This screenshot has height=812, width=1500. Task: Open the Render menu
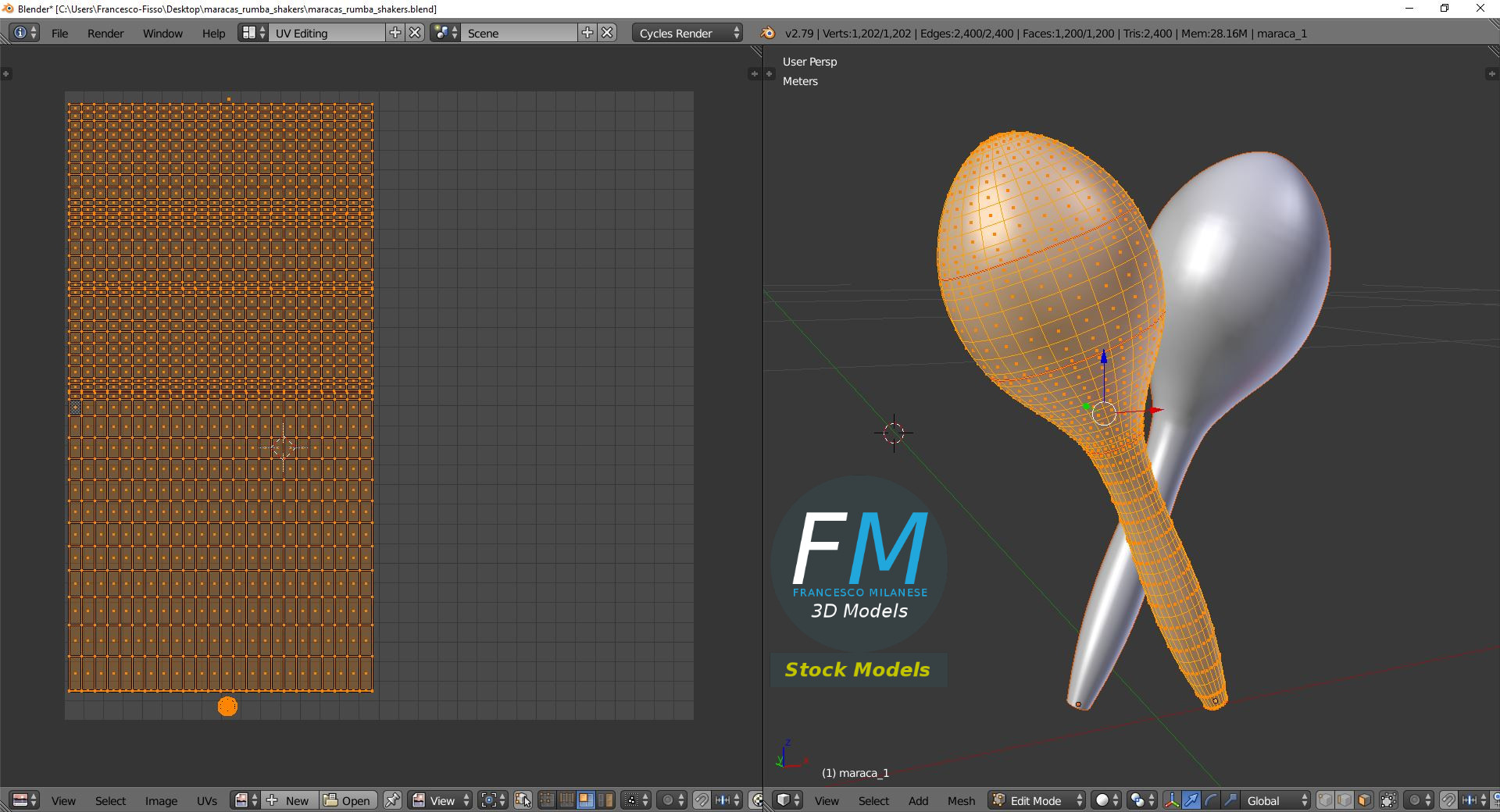coord(105,34)
